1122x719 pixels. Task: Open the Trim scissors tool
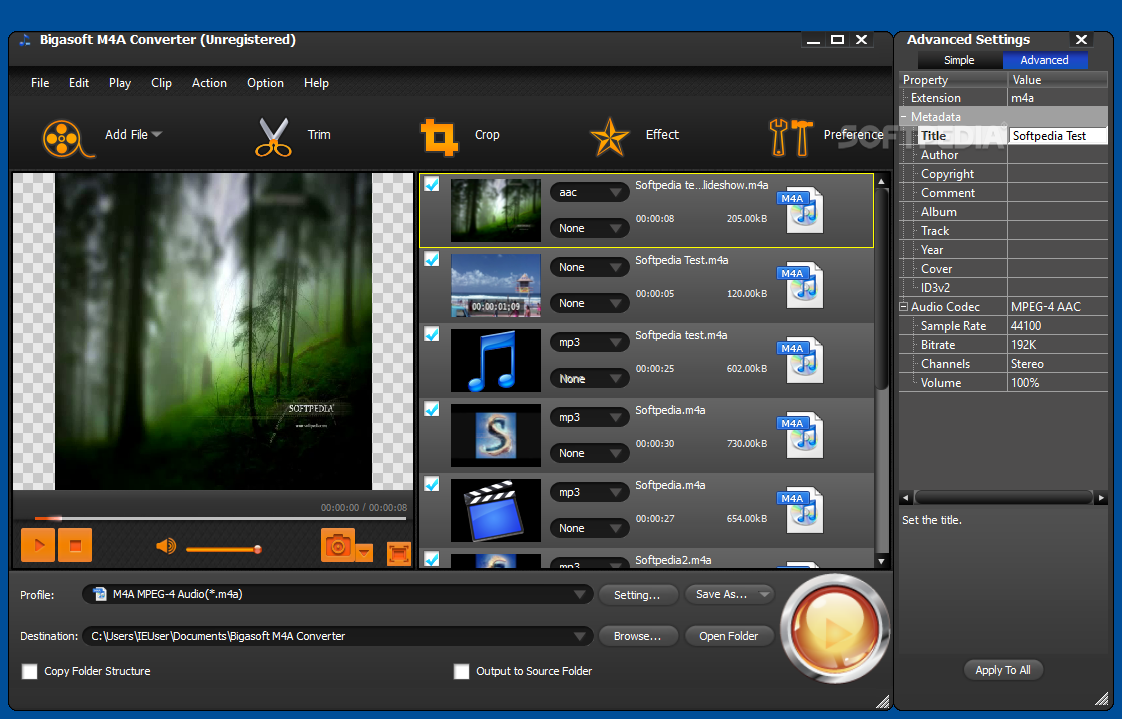point(273,136)
